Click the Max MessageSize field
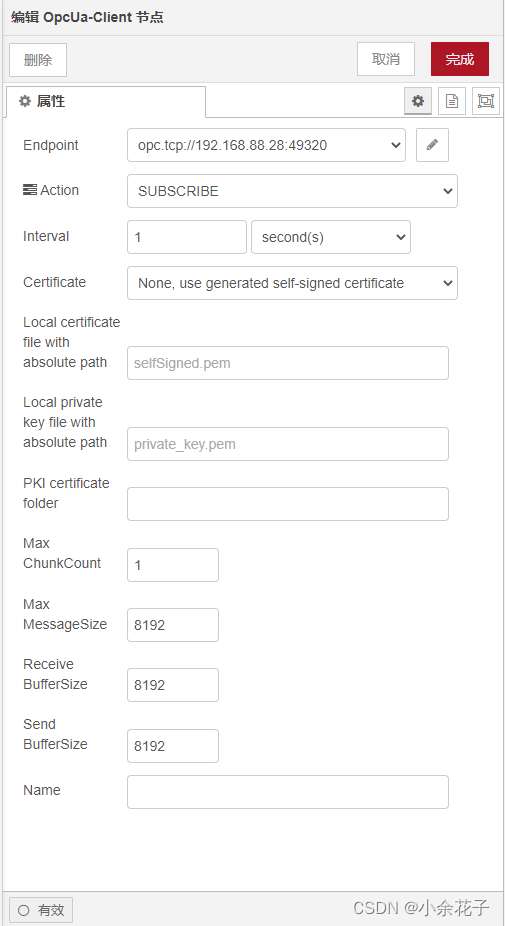 coord(172,625)
